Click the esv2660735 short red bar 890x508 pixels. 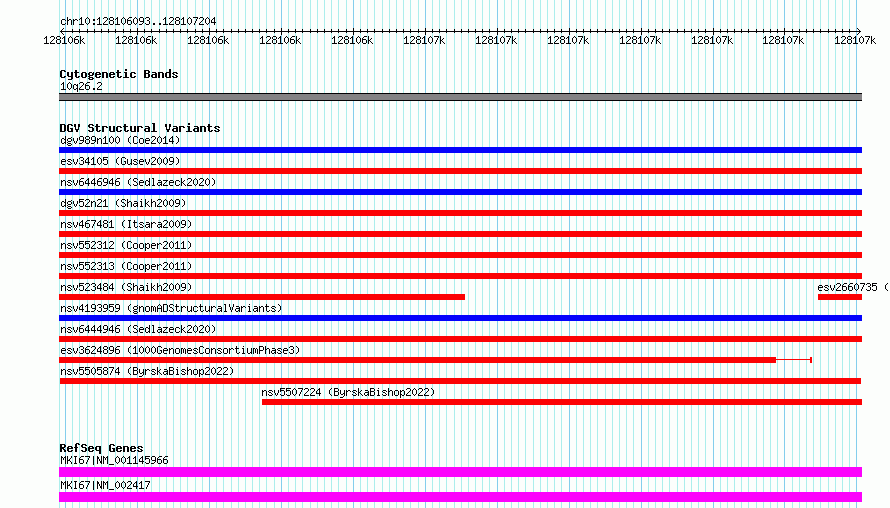click(x=840, y=297)
